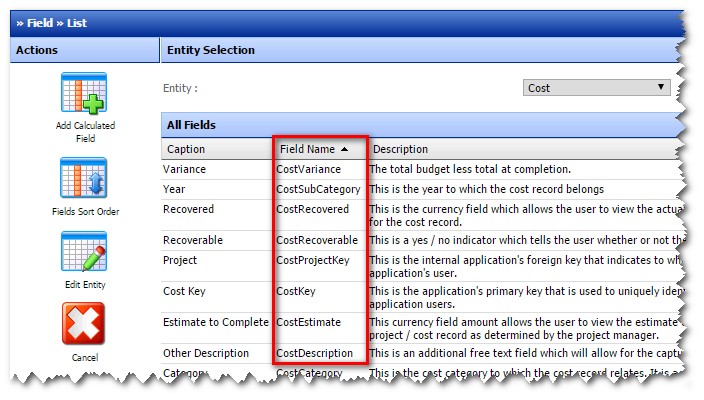704x400 pixels.
Task: Click the Add Calculated Field label
Action: (85, 132)
